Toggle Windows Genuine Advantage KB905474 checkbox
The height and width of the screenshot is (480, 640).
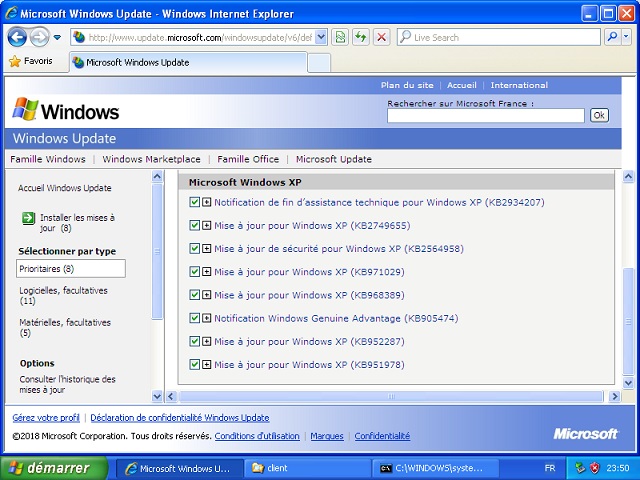pos(195,318)
